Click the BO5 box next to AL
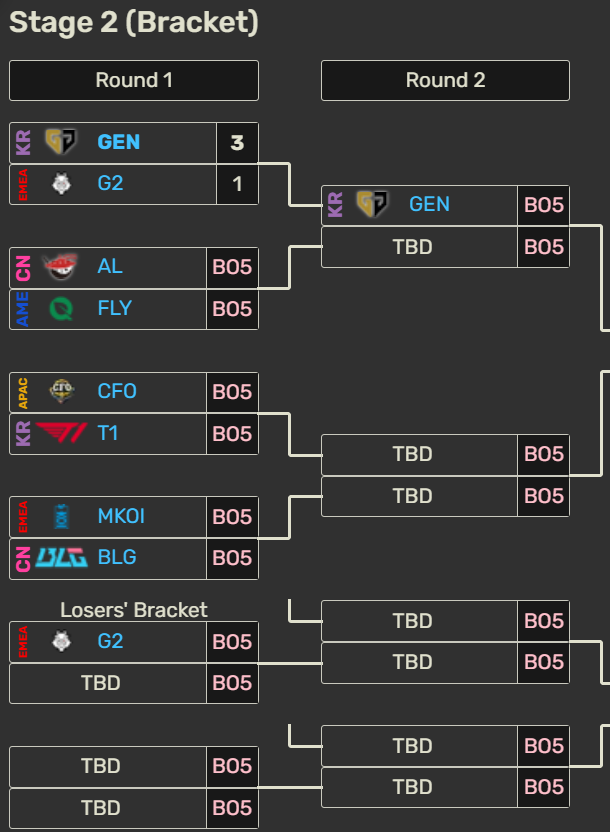Screen dimensions: 610x832 (232, 267)
